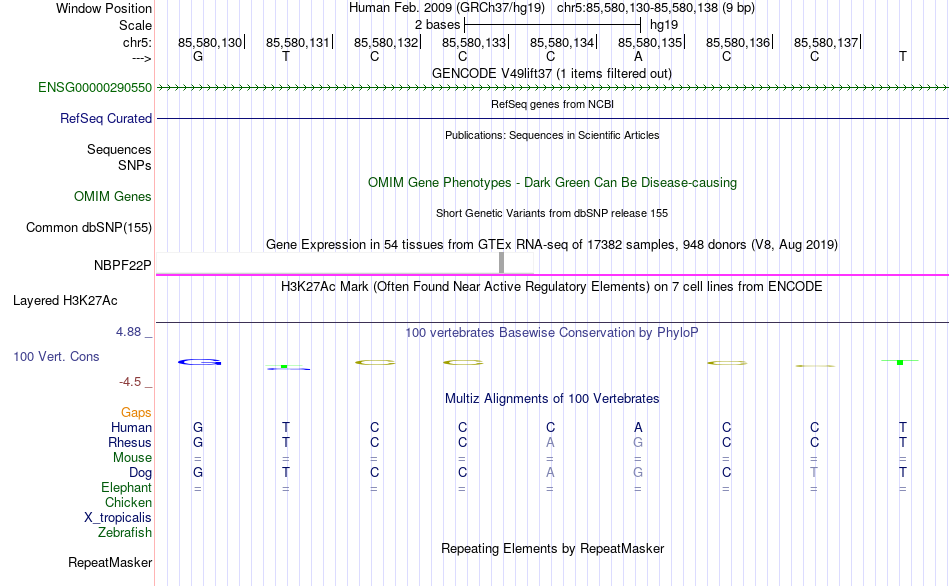Select the RepeatMasker track label
Image resolution: width=950 pixels, height=586 pixels.
[110, 563]
